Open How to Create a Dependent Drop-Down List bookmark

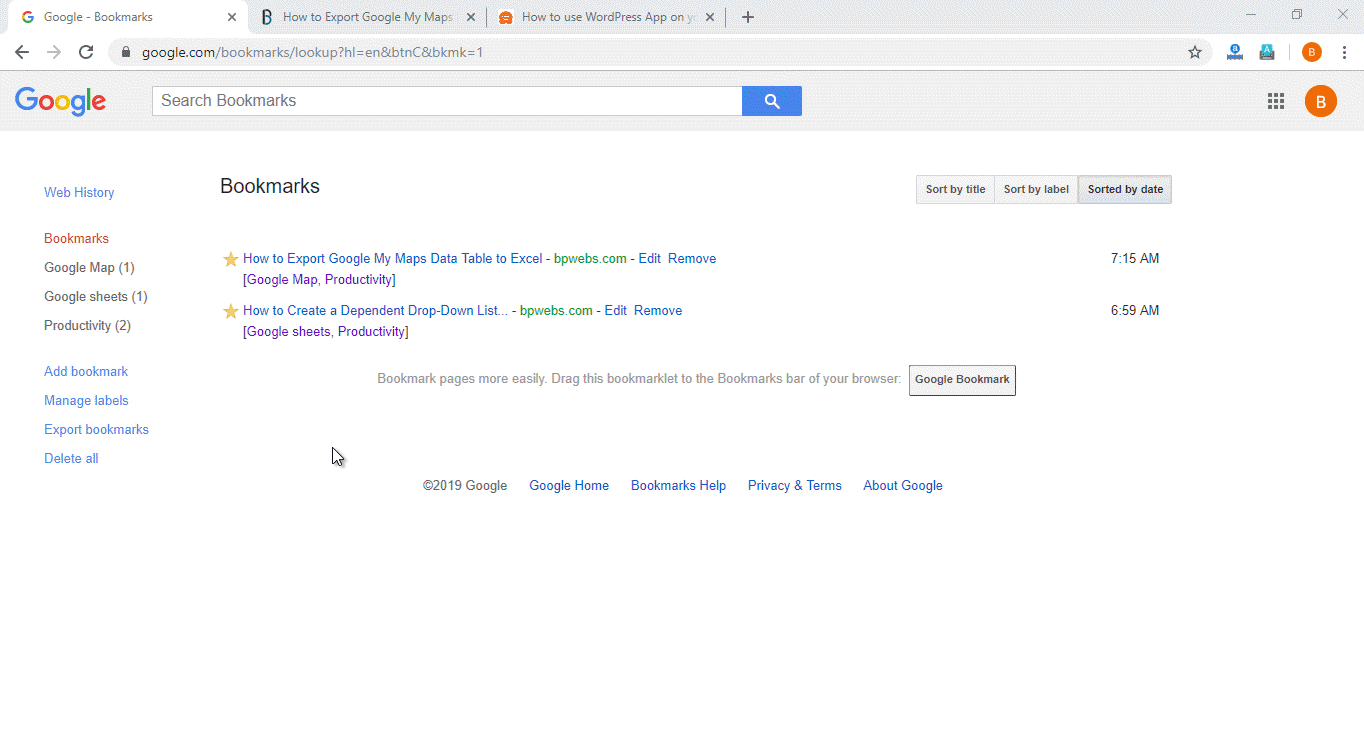[x=375, y=311]
